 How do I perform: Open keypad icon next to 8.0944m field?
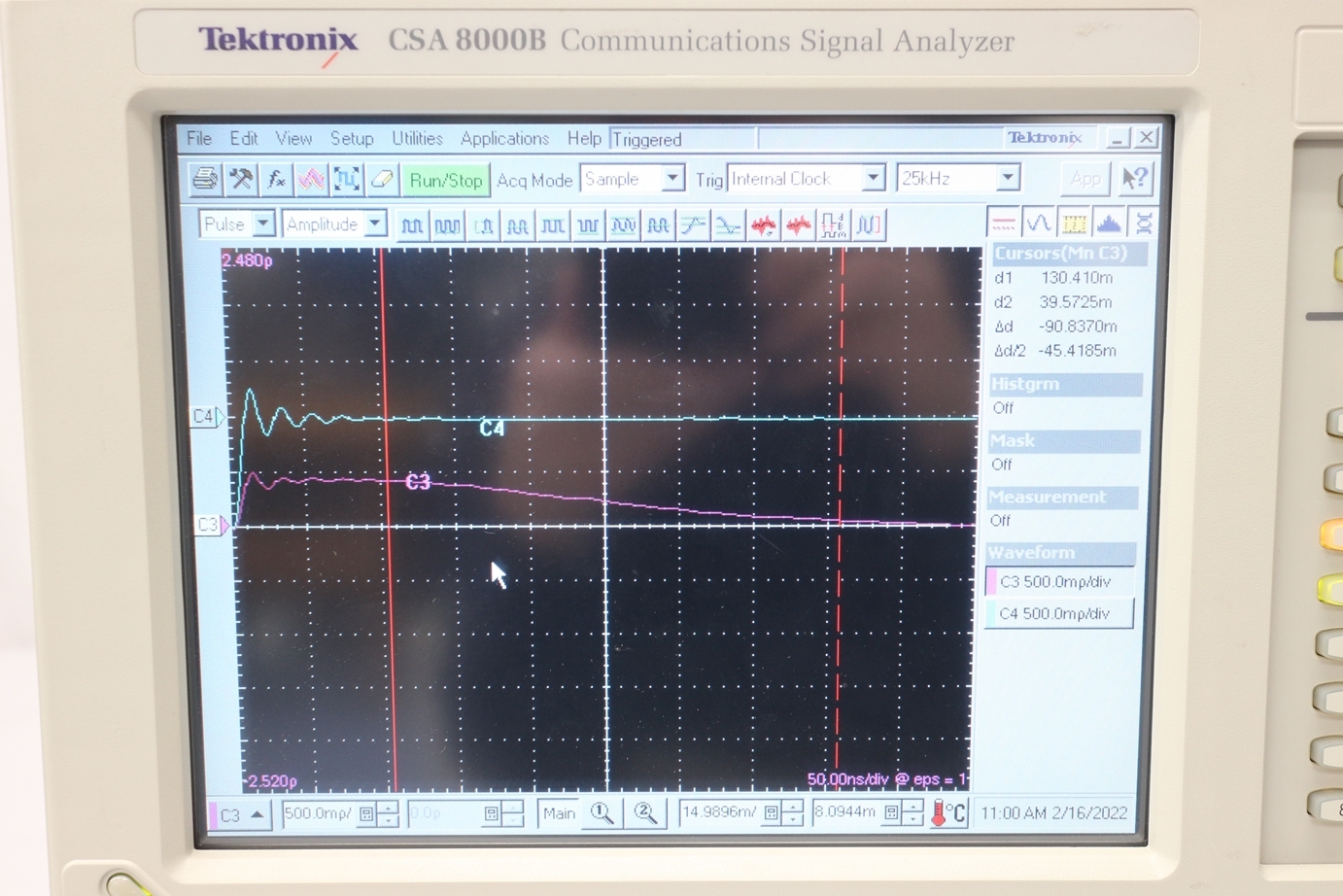click(x=891, y=812)
